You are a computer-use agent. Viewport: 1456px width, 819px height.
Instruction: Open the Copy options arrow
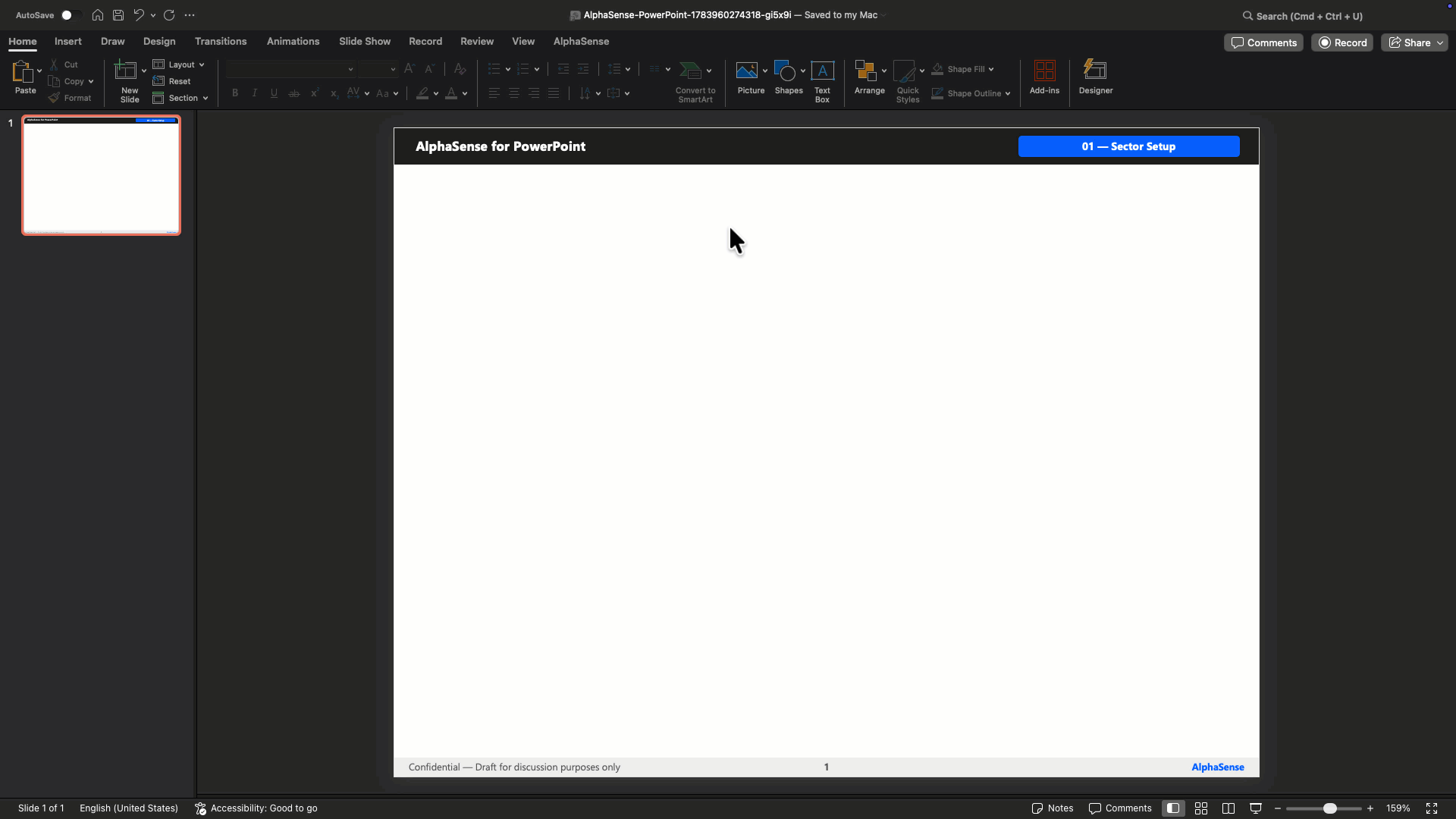pyautogui.click(x=91, y=82)
